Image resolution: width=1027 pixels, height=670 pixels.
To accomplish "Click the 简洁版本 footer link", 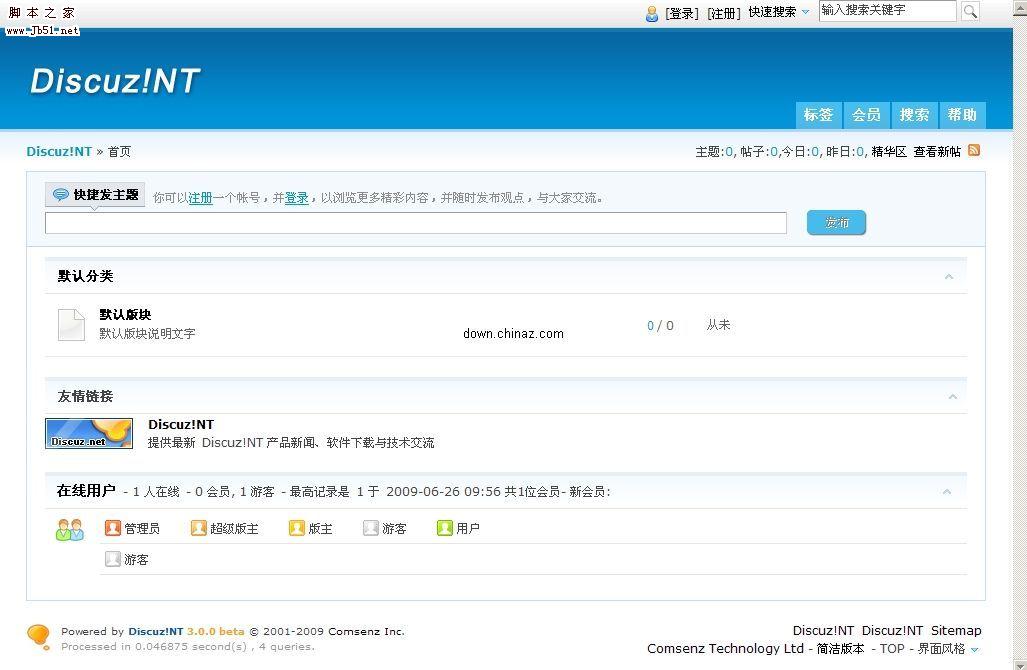I will click(x=840, y=649).
